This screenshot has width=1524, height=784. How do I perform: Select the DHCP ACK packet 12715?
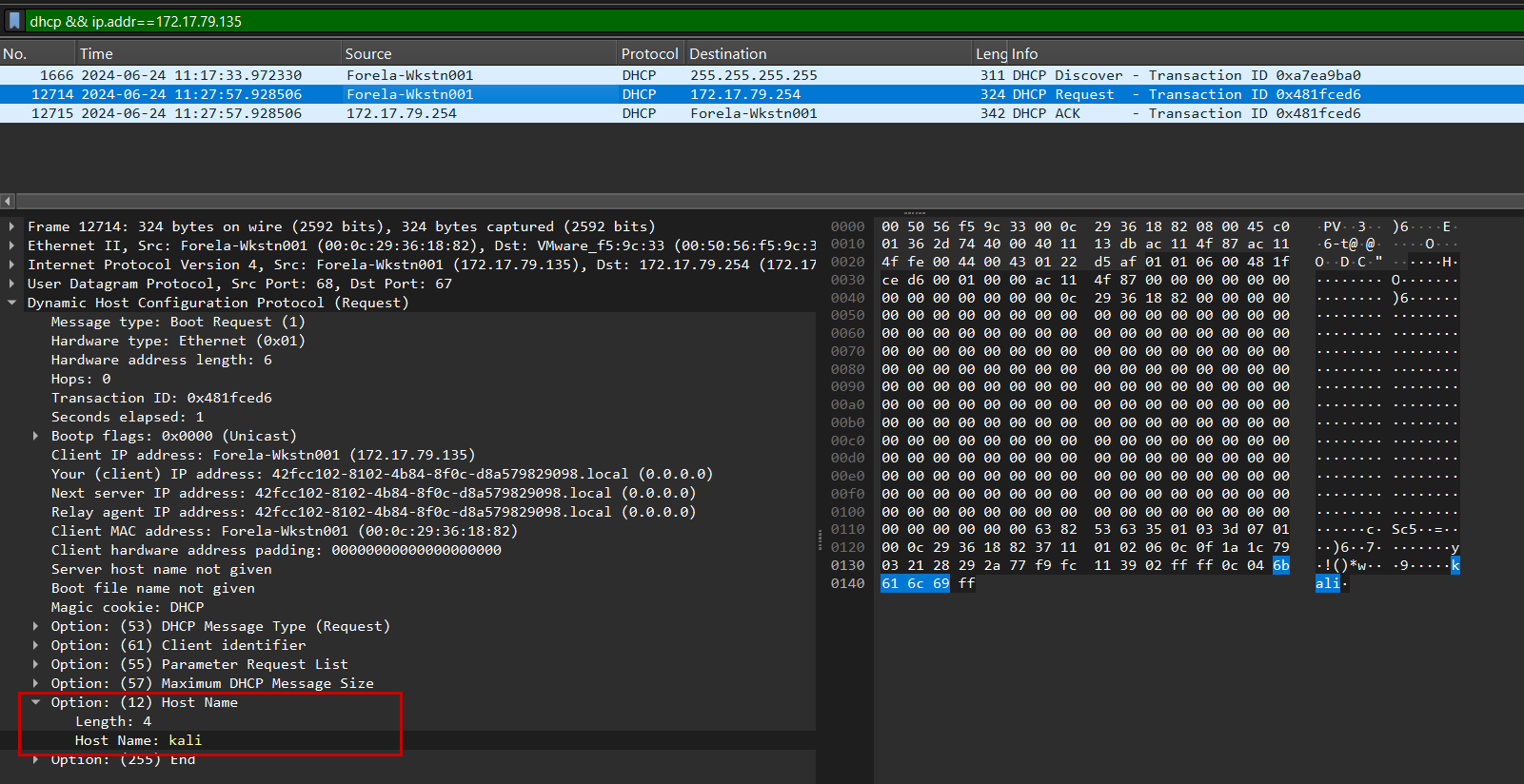pyautogui.click(x=666, y=113)
